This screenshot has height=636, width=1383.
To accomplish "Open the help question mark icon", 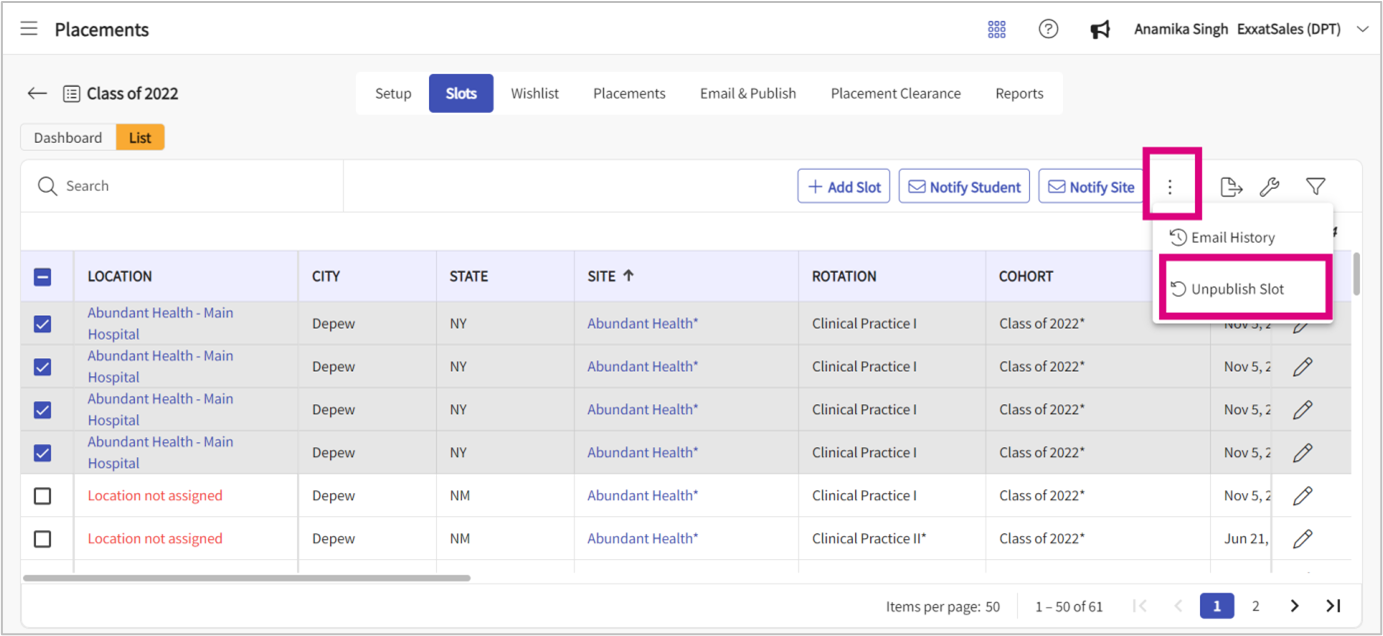I will pos(1048,29).
